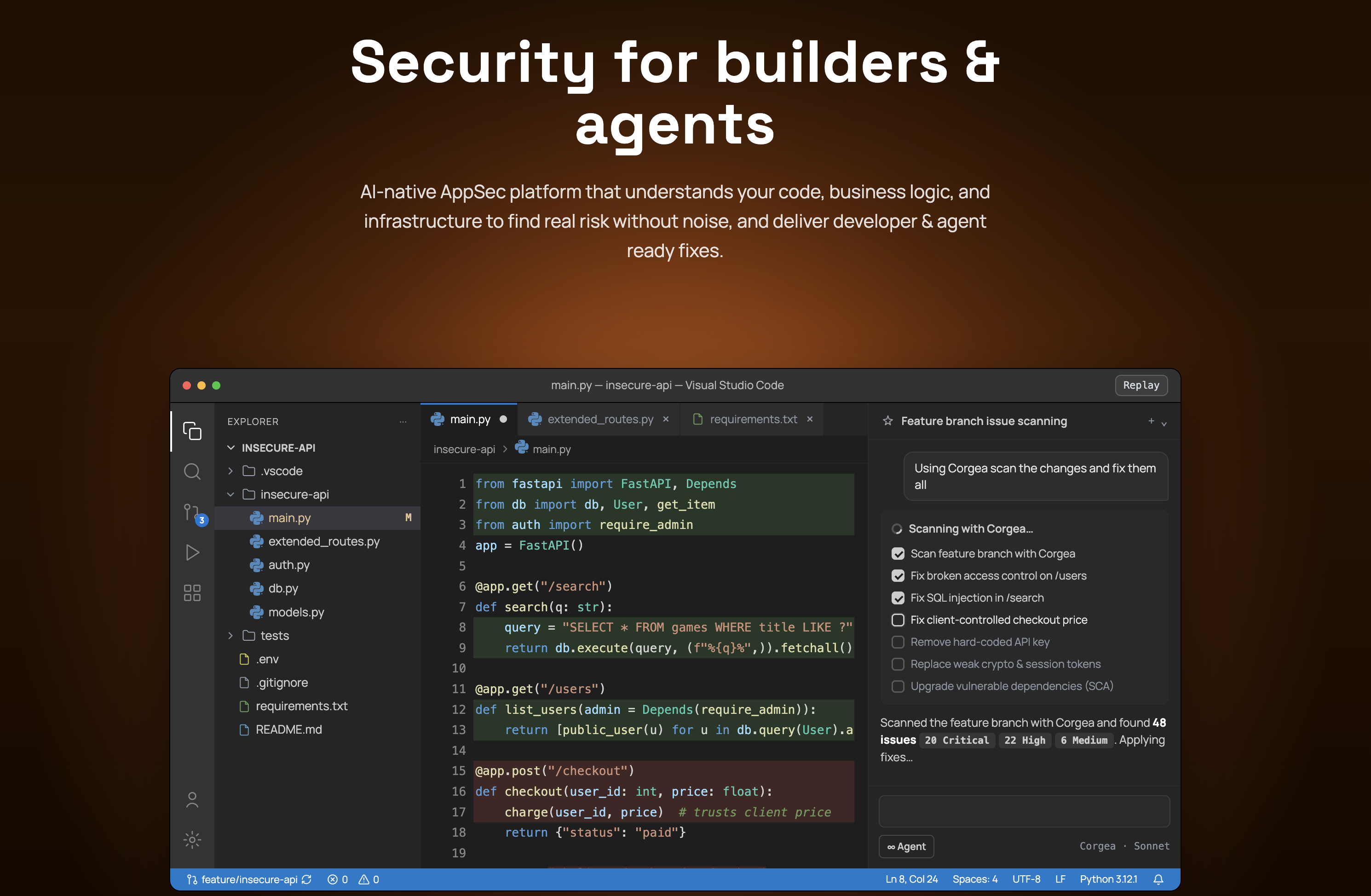Click LF line ending in status bar
The image size is (1371, 896).
click(x=1060, y=879)
